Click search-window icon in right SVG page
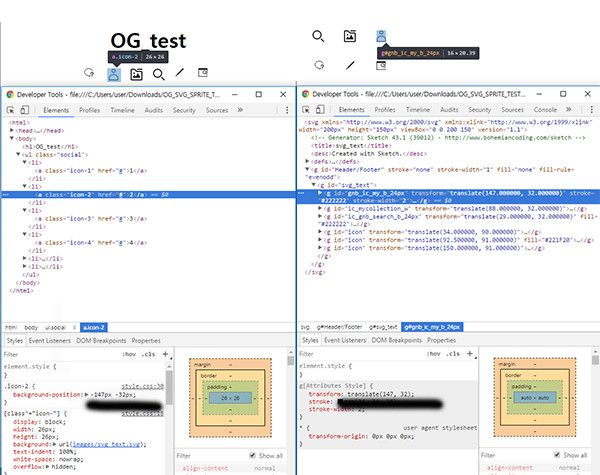 381,65
